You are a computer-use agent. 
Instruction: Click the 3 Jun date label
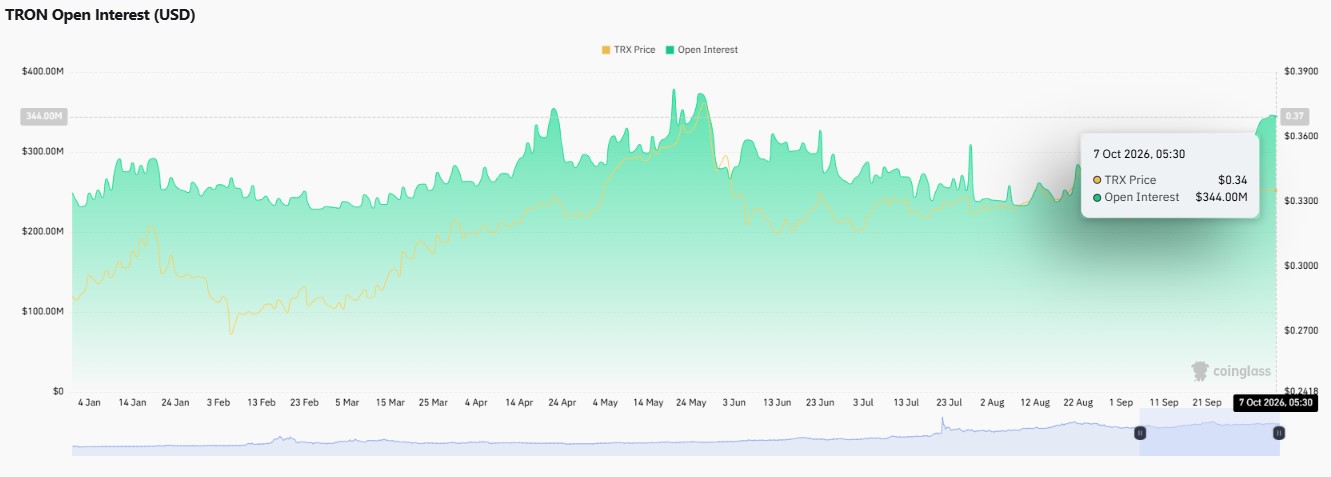coord(734,402)
